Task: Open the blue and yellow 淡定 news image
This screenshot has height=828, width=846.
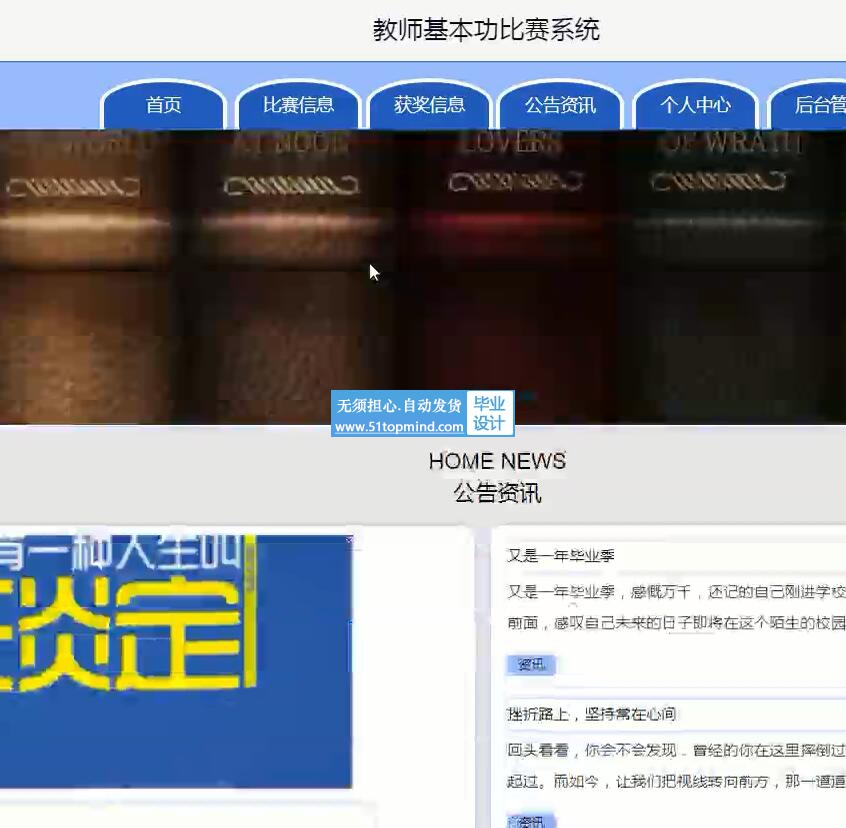Action: pyautogui.click(x=176, y=661)
